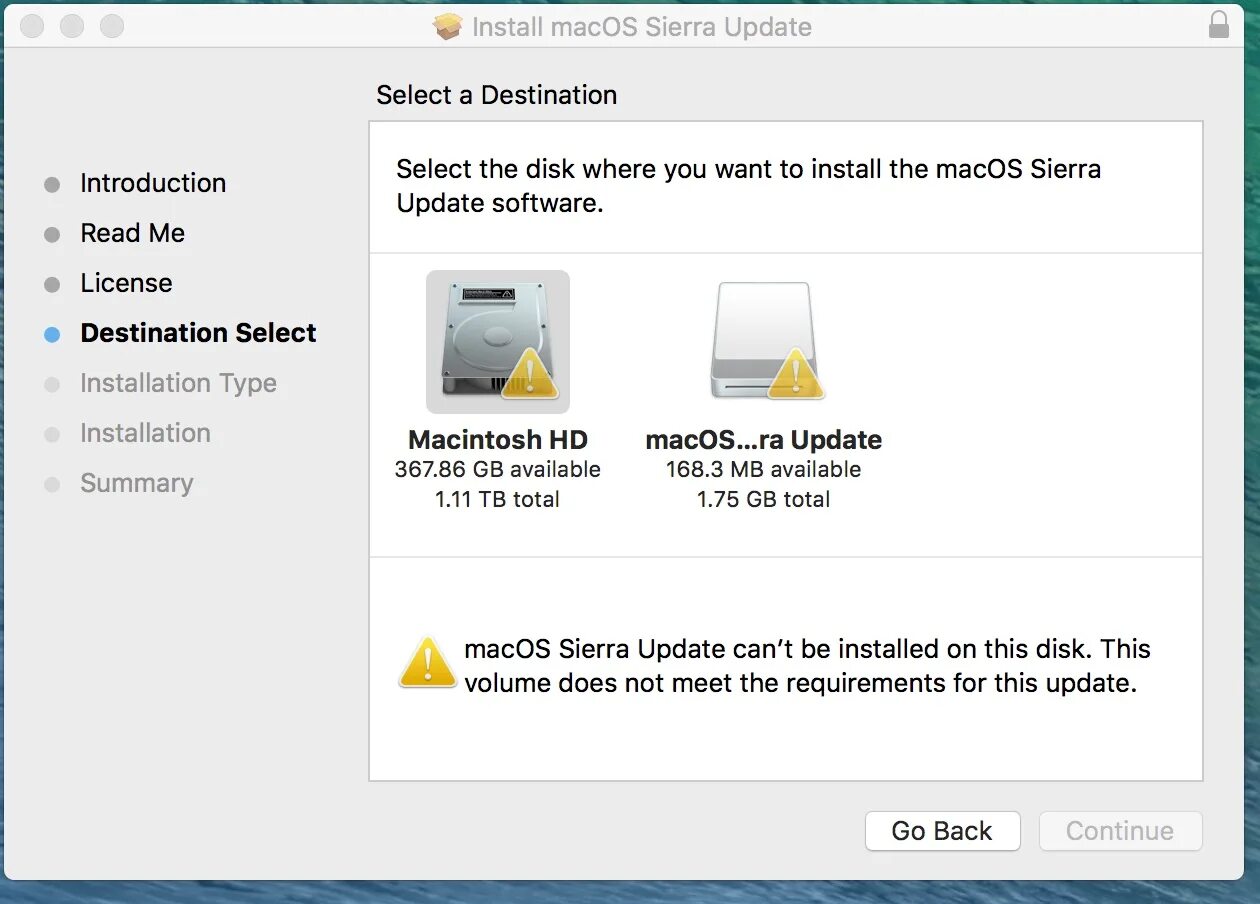Viewport: 1260px width, 904px height.
Task: Click the Summary step in sidebar
Action: (x=137, y=483)
